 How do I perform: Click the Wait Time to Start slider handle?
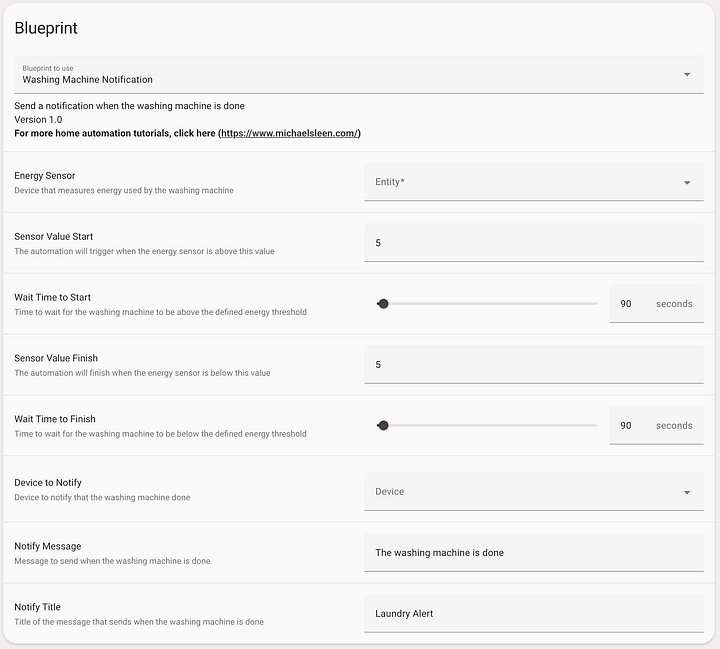click(383, 304)
